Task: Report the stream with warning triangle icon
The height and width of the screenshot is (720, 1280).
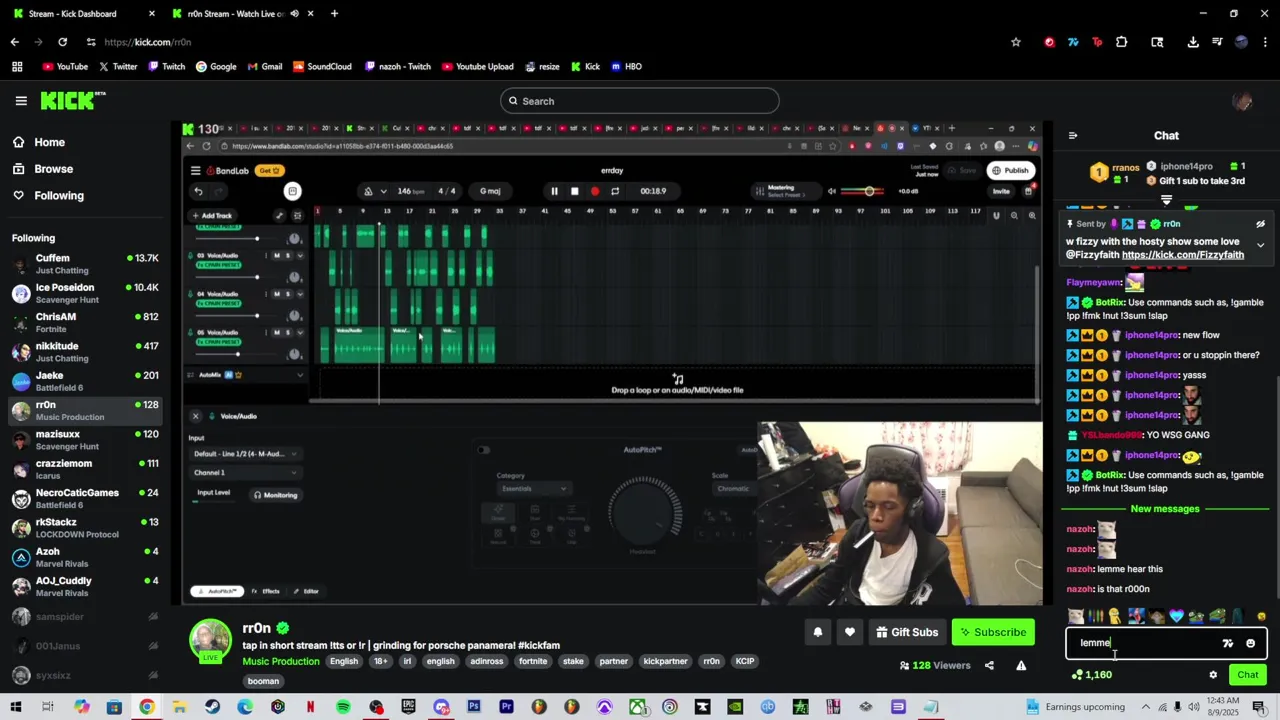Action: [x=1021, y=665]
